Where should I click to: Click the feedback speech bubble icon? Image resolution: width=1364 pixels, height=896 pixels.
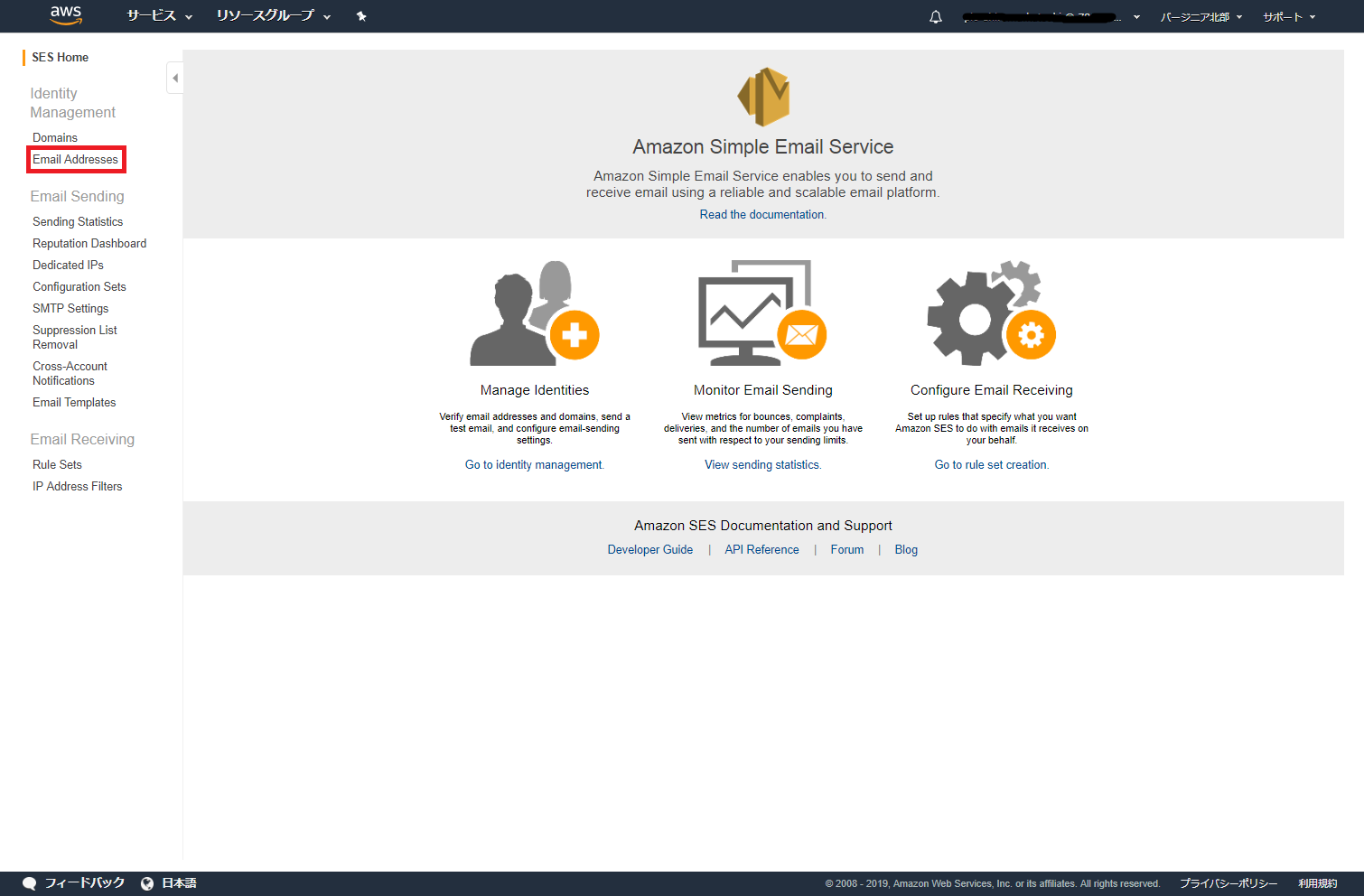click(x=29, y=882)
